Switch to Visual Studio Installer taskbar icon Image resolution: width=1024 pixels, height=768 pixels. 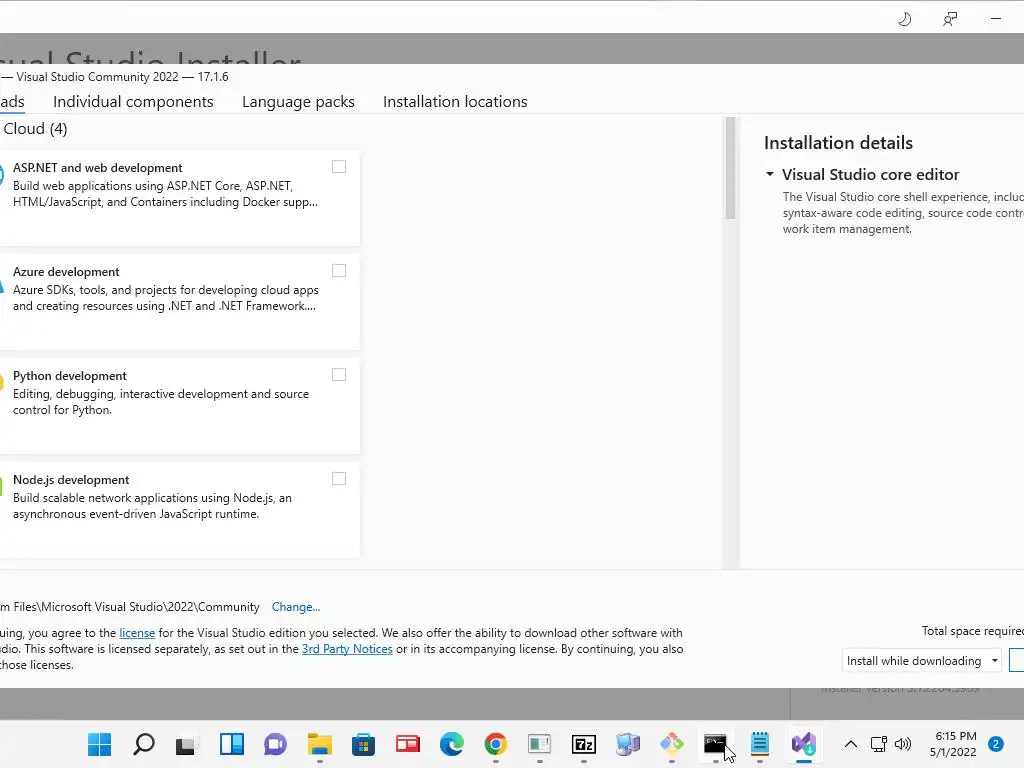tap(804, 744)
